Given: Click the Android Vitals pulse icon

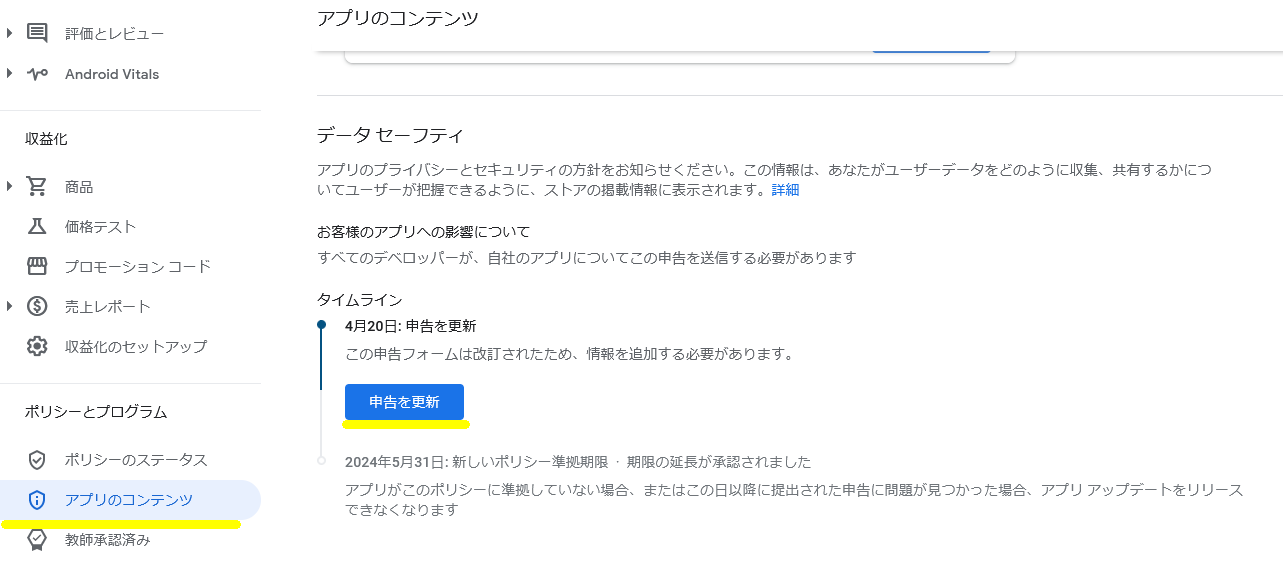Looking at the screenshot, I should (x=37, y=74).
